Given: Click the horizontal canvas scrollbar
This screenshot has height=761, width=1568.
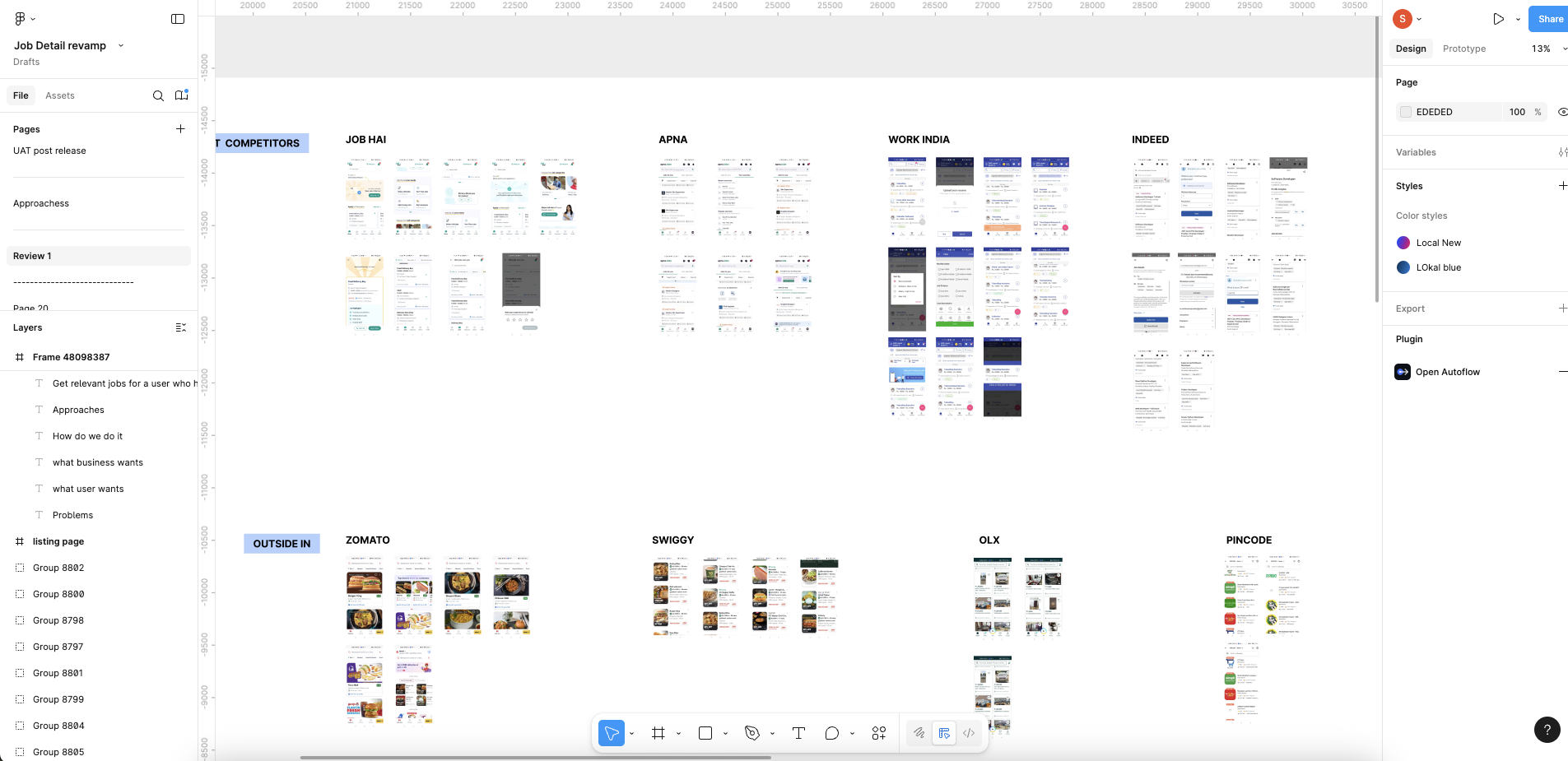Looking at the screenshot, I should click(x=536, y=758).
